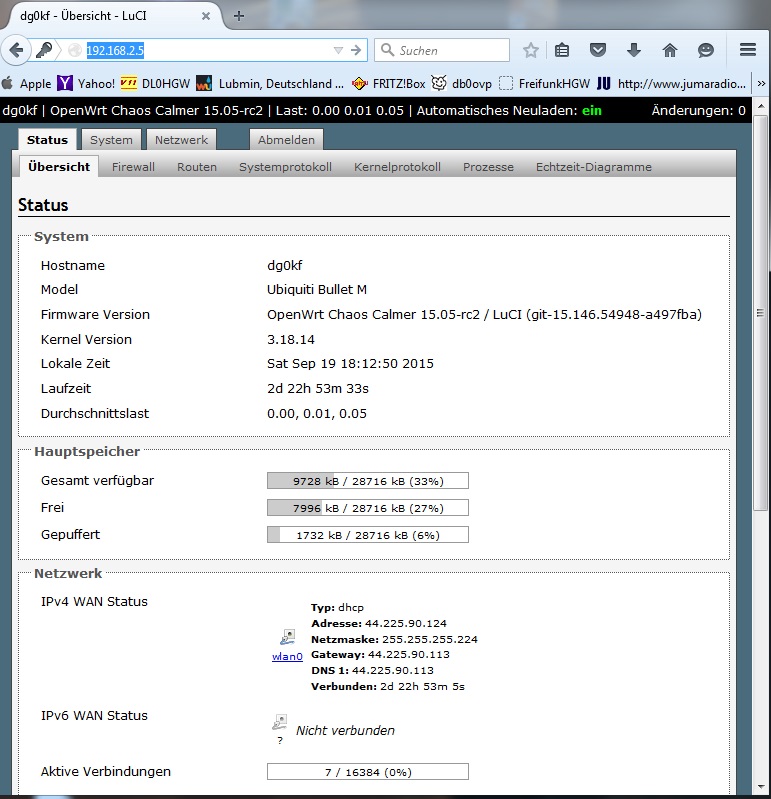Image resolution: width=771 pixels, height=799 pixels.
Task: Click the model value Ubiquiti Bullet M
Action: tap(317, 289)
